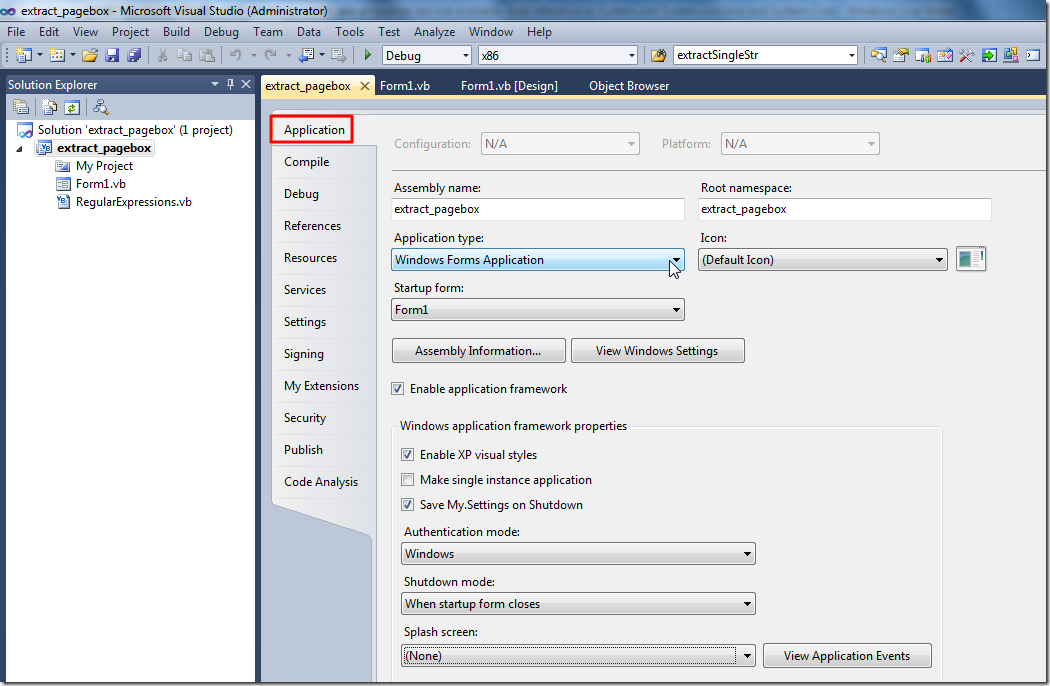Click the Add New Item toolbar icon

[57, 55]
